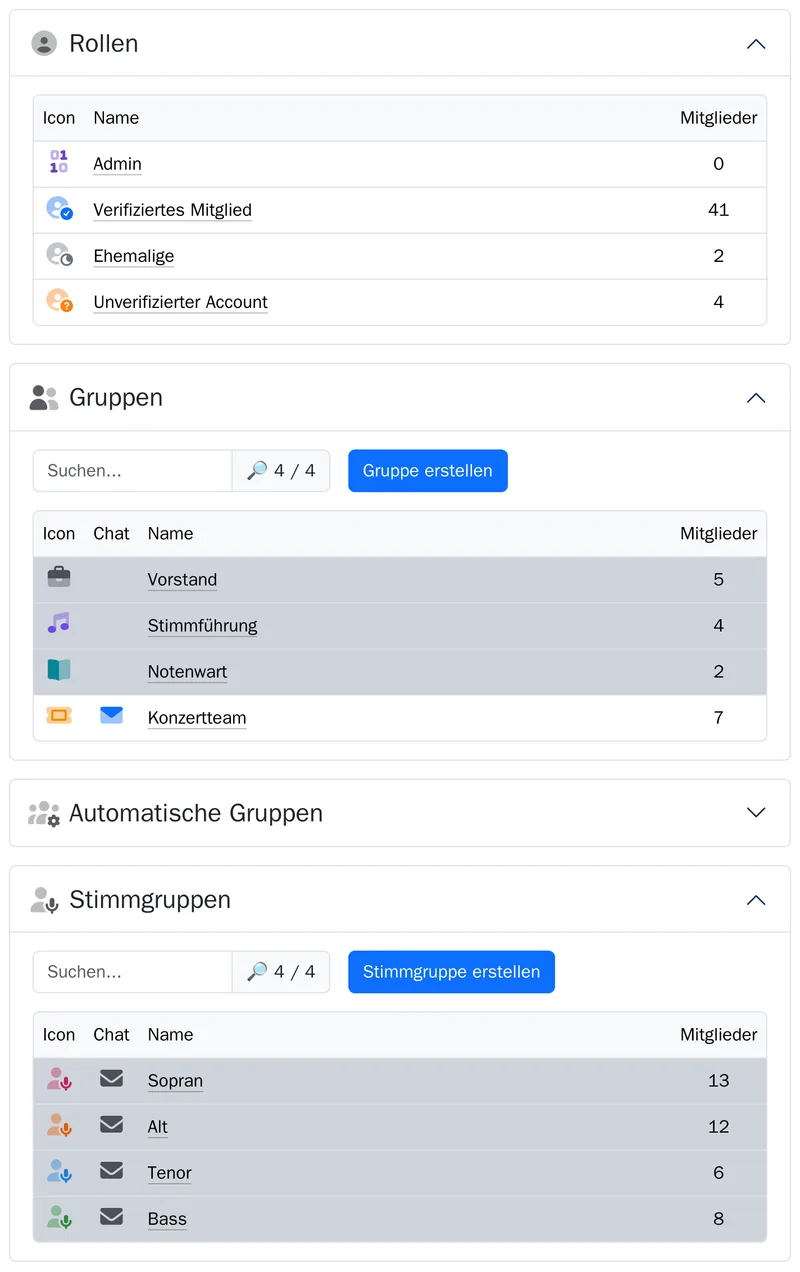Collapse the Gruppen section
This screenshot has width=800, height=1272.
pyautogui.click(x=756, y=398)
